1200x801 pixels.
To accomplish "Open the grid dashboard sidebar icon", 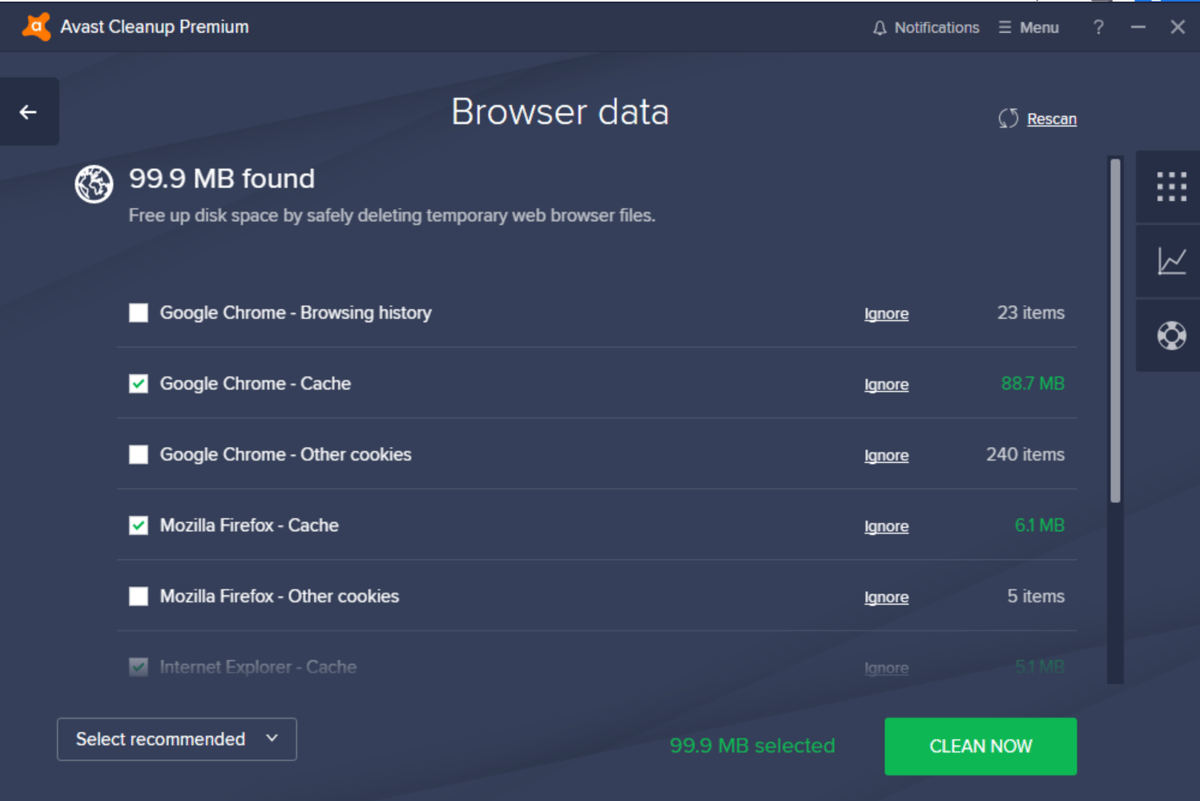I will 1171,187.
